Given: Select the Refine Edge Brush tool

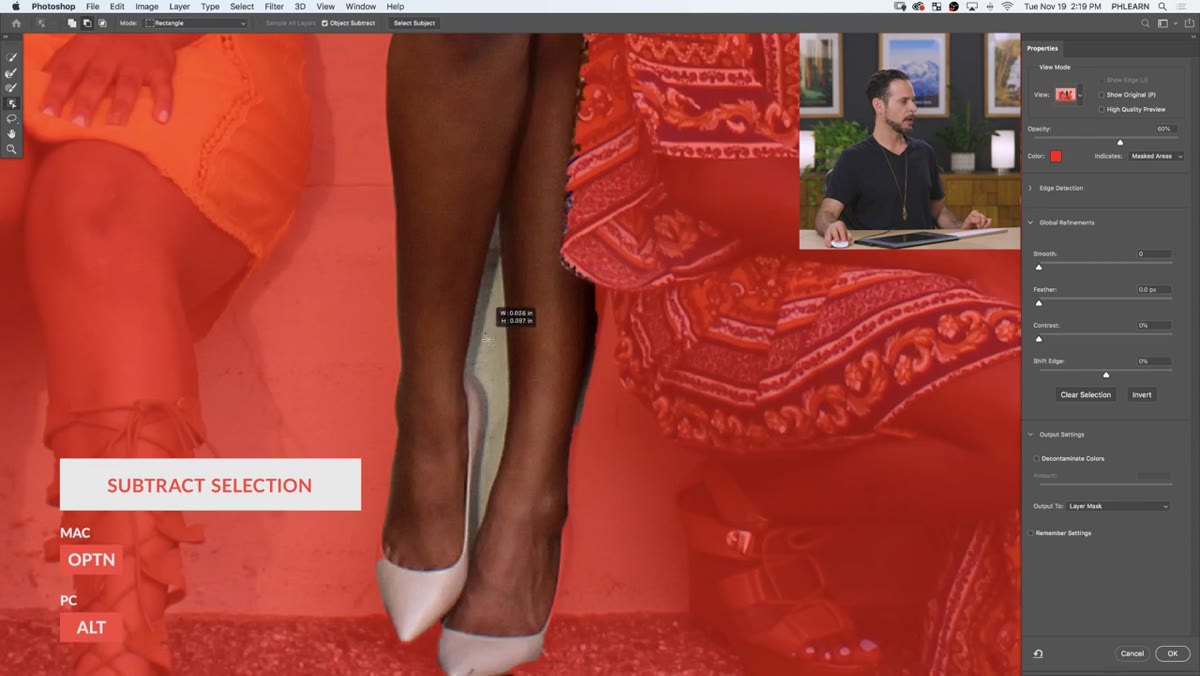Looking at the screenshot, I should [12, 73].
